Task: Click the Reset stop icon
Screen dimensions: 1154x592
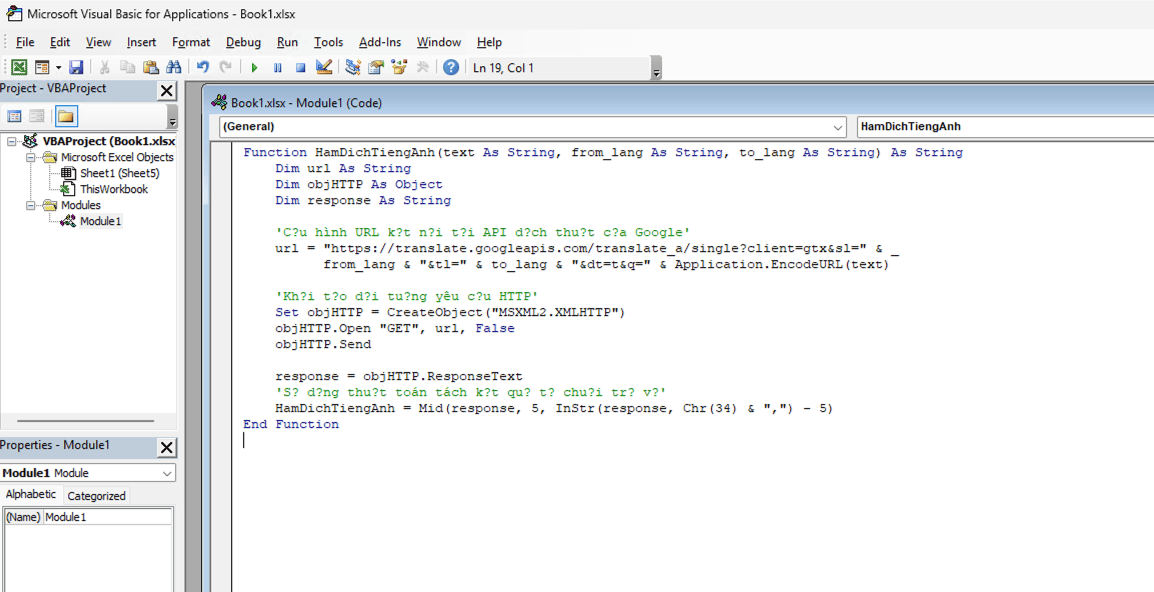Action: click(x=300, y=67)
